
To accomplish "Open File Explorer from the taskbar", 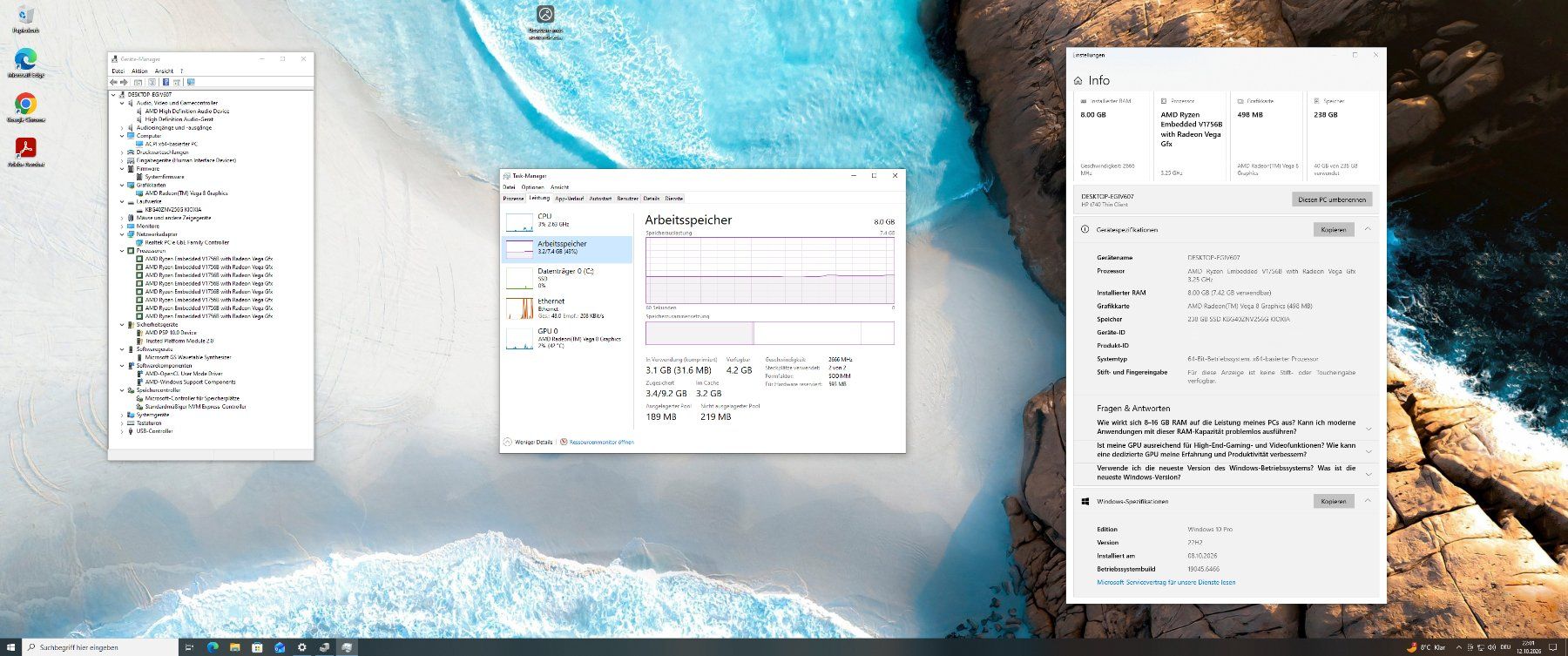I will [234, 647].
